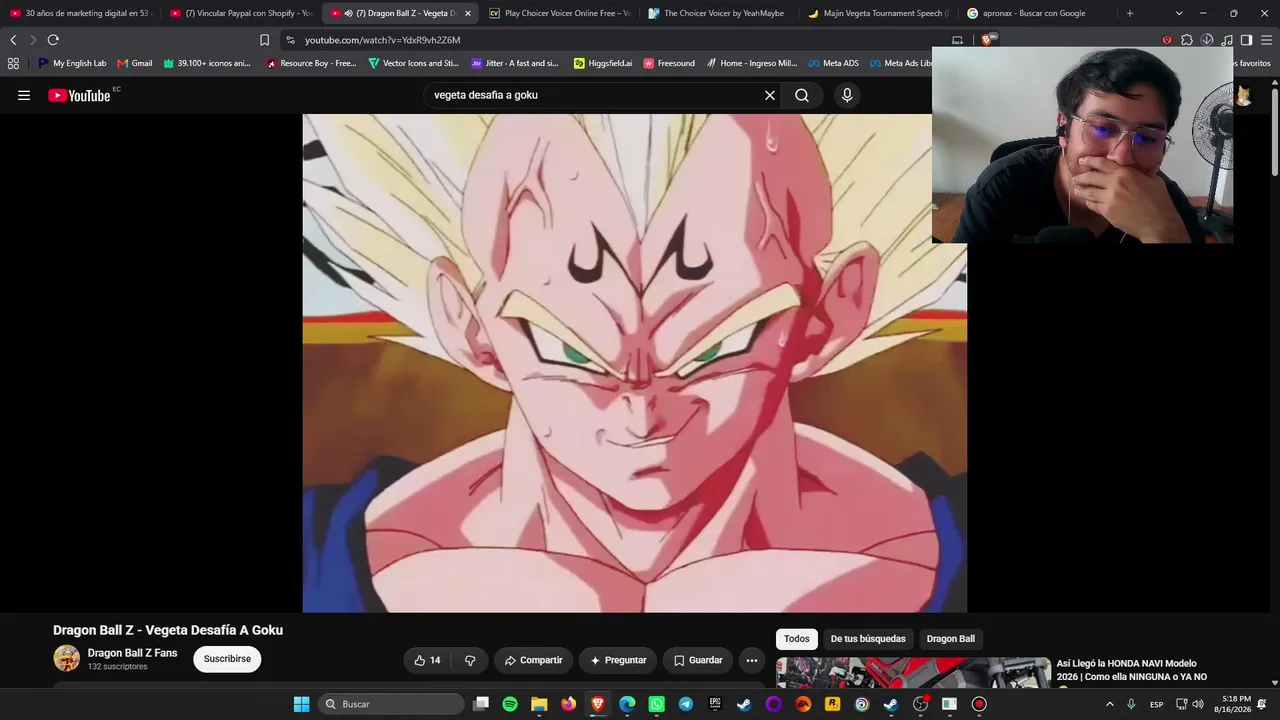
Task: Open 'Resource Boy - Free...' bookmark
Action: (311, 63)
